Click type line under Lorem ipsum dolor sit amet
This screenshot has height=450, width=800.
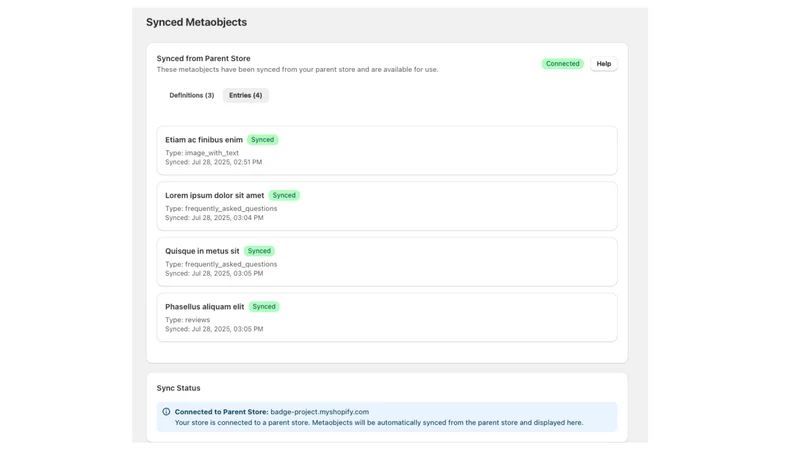(221, 209)
